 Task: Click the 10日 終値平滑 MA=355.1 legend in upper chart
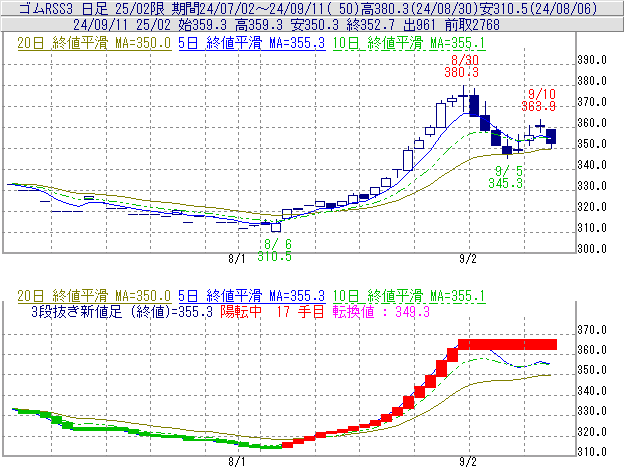(x=409, y=43)
